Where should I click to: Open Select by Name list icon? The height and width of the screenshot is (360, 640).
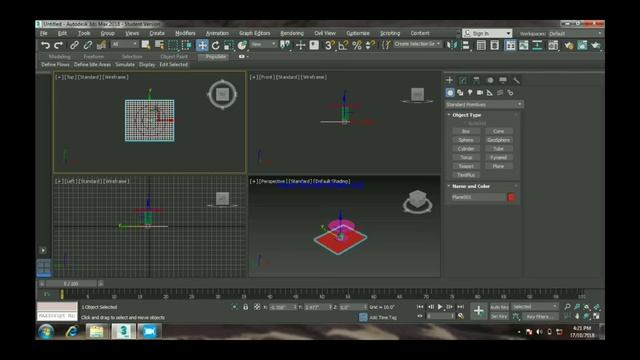[159, 45]
